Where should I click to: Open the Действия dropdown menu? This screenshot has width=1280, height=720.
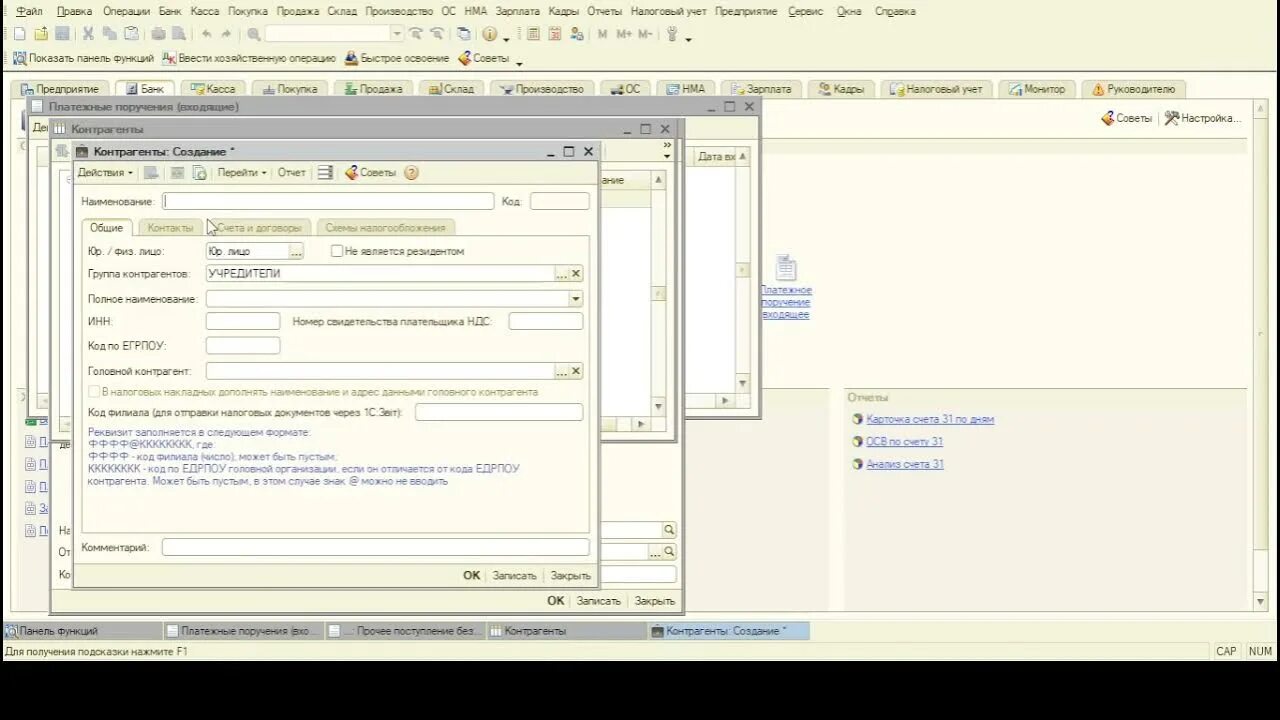[x=105, y=173]
